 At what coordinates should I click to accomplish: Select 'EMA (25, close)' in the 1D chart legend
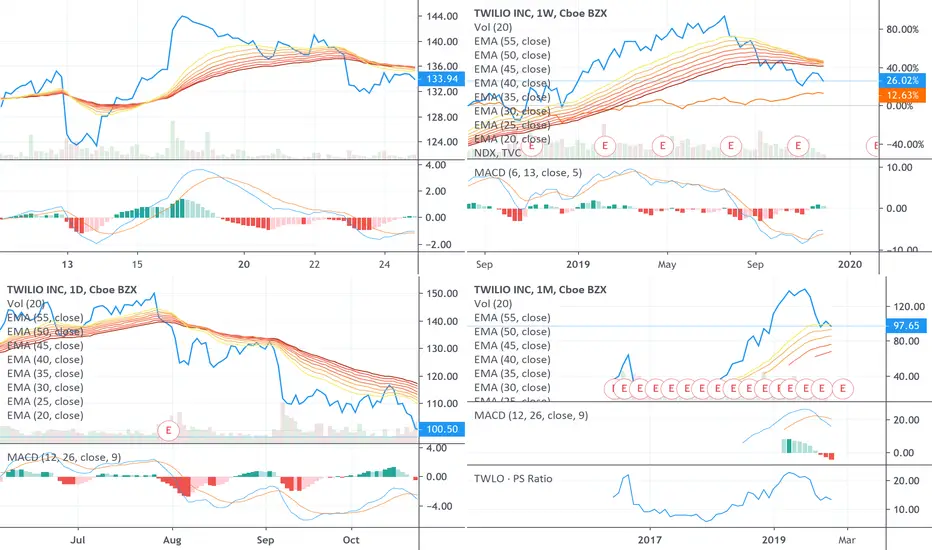(45, 401)
